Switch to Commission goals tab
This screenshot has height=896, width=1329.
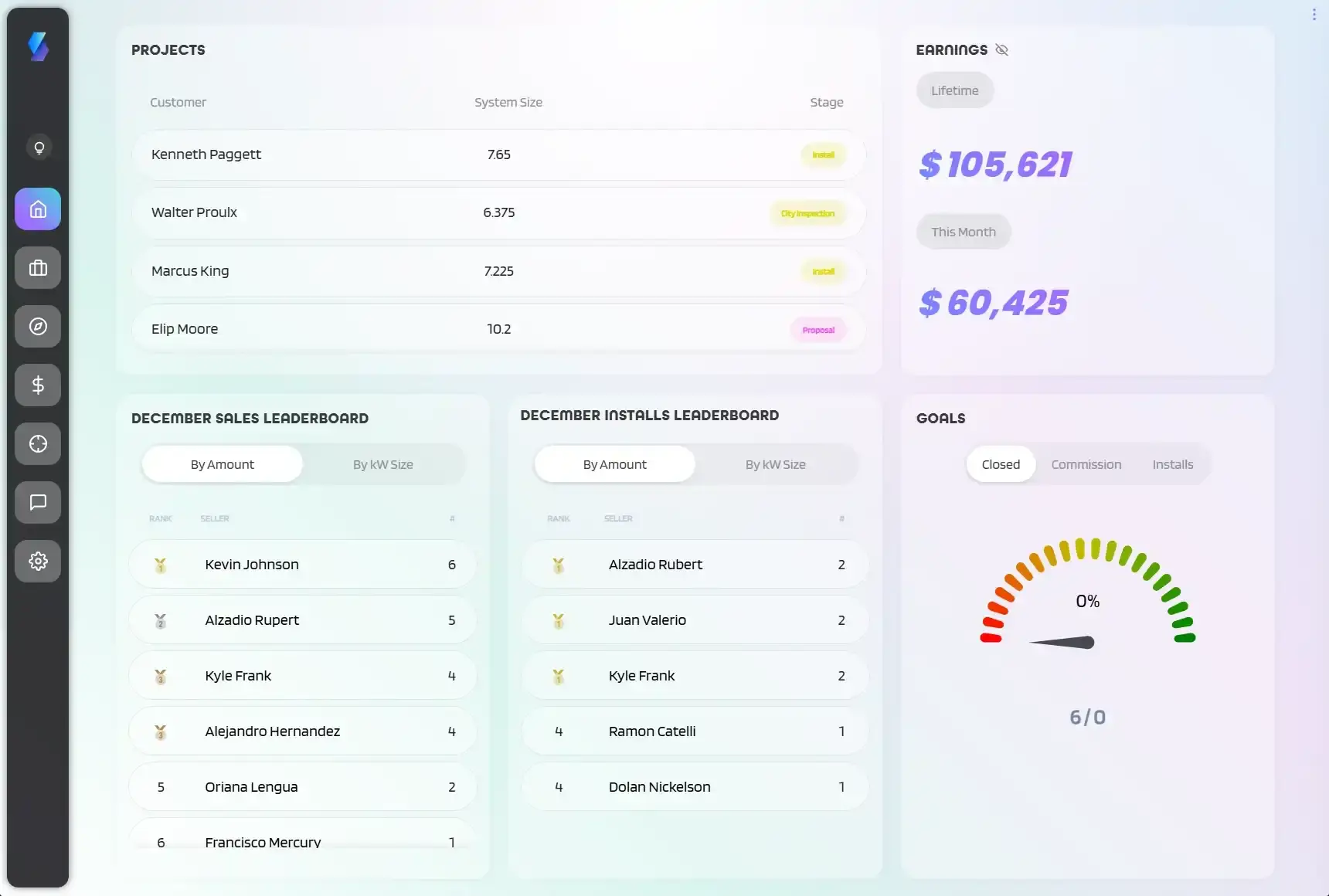(x=1086, y=464)
